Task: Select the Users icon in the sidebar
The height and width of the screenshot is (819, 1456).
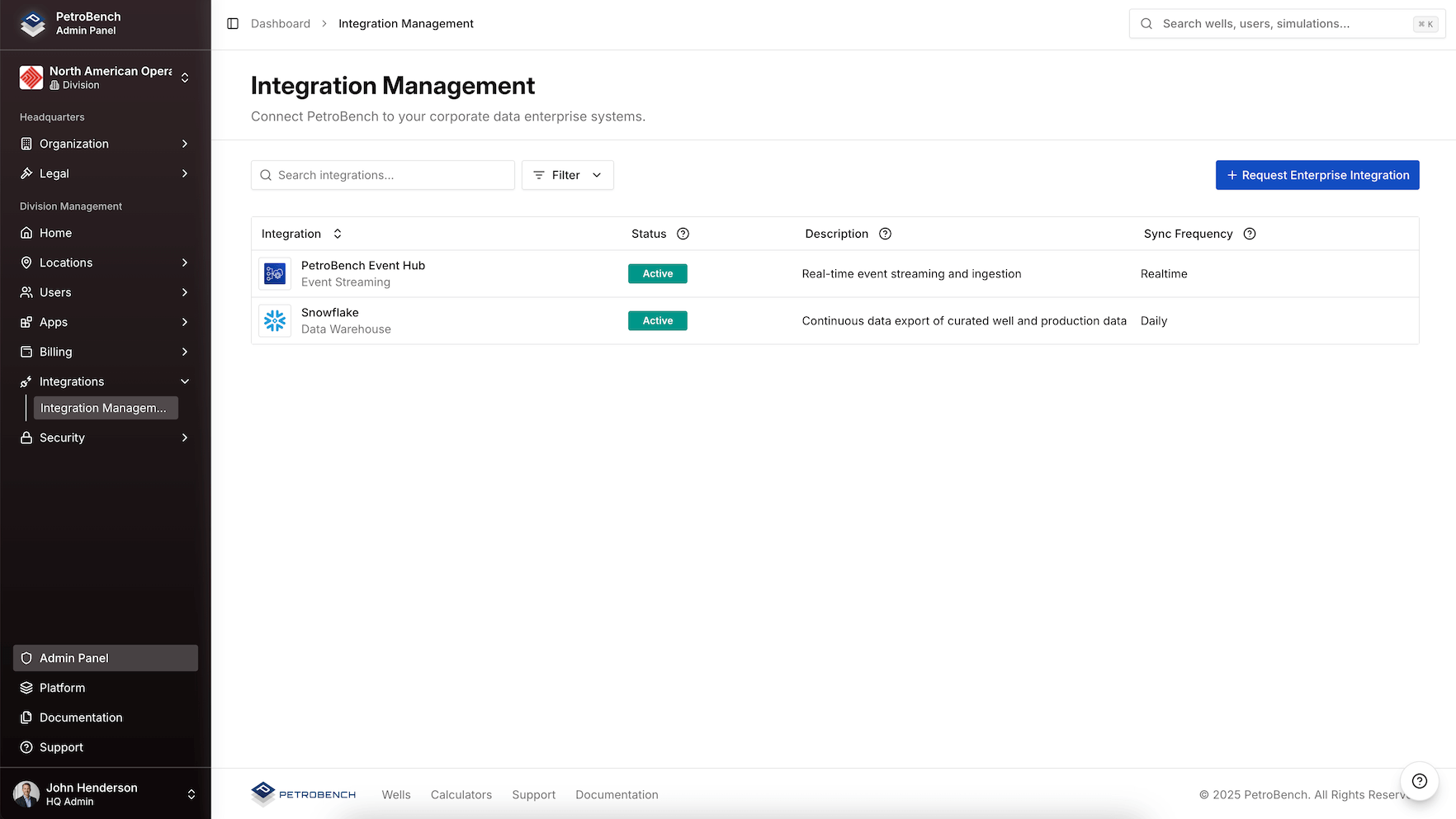Action: click(27, 292)
